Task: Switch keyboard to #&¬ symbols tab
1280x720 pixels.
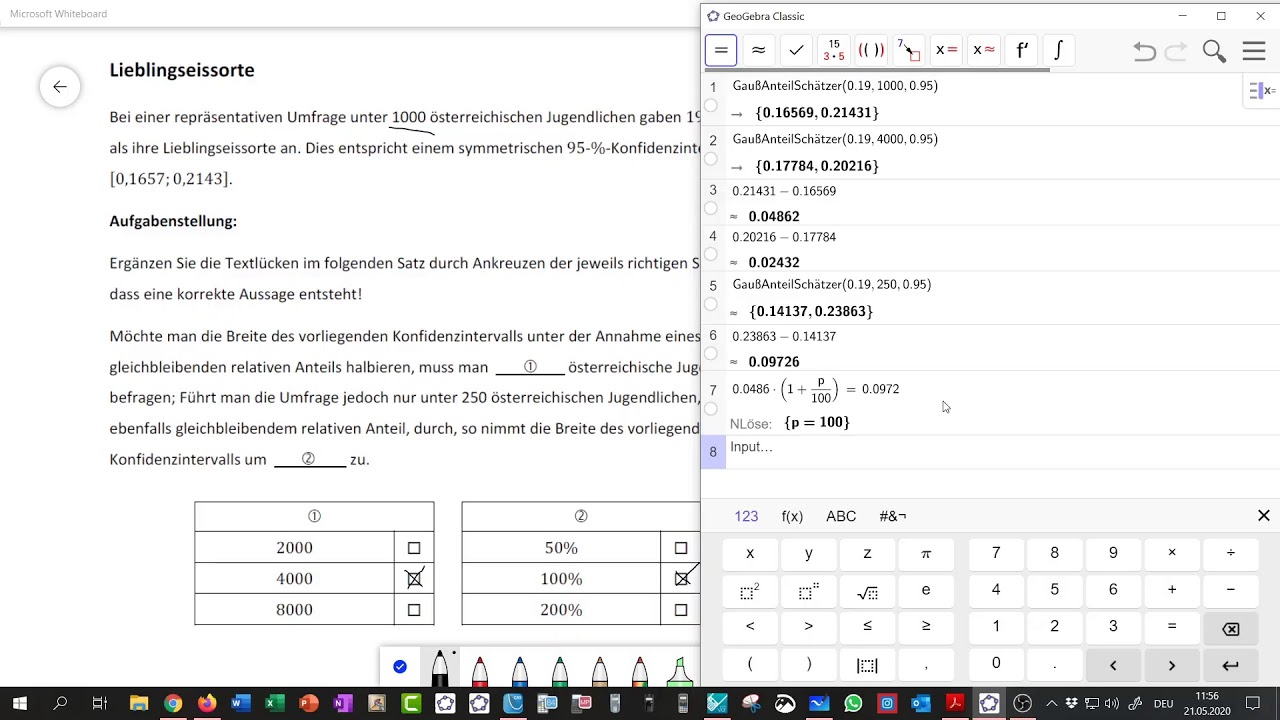Action: tap(893, 516)
